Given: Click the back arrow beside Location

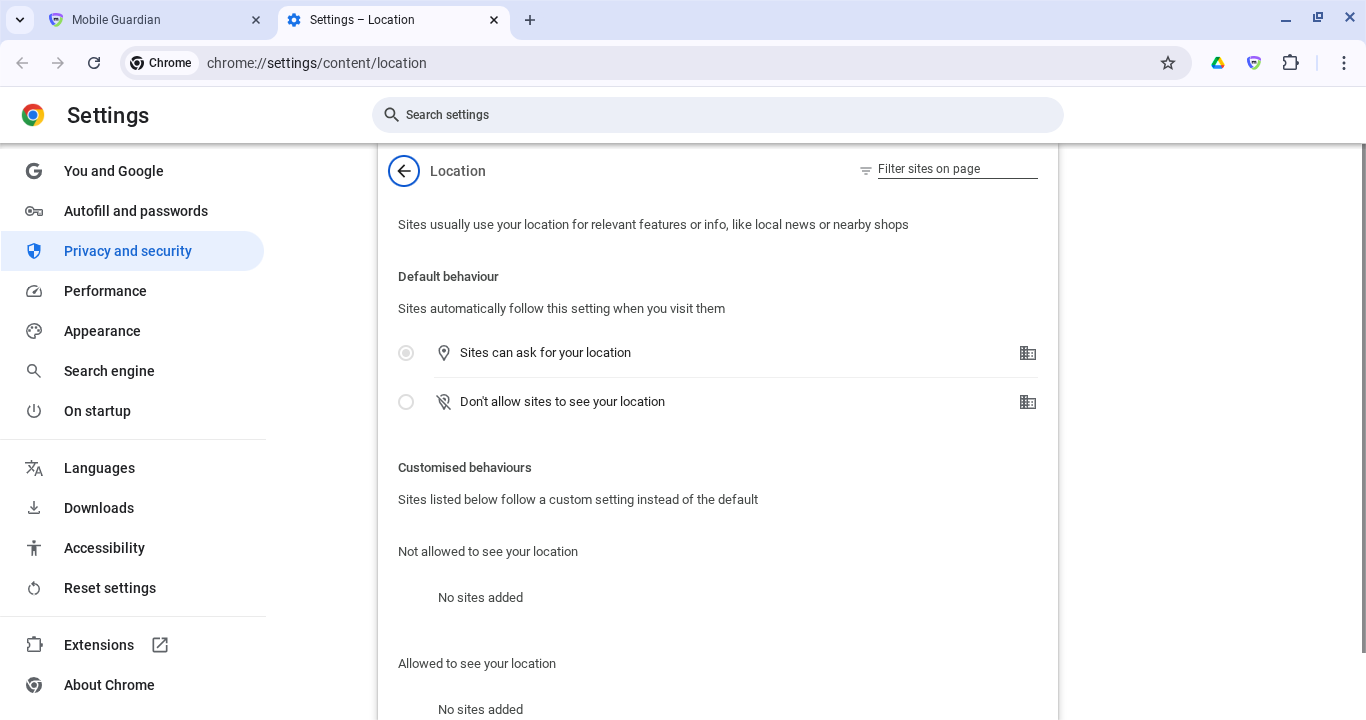Looking at the screenshot, I should click(404, 171).
